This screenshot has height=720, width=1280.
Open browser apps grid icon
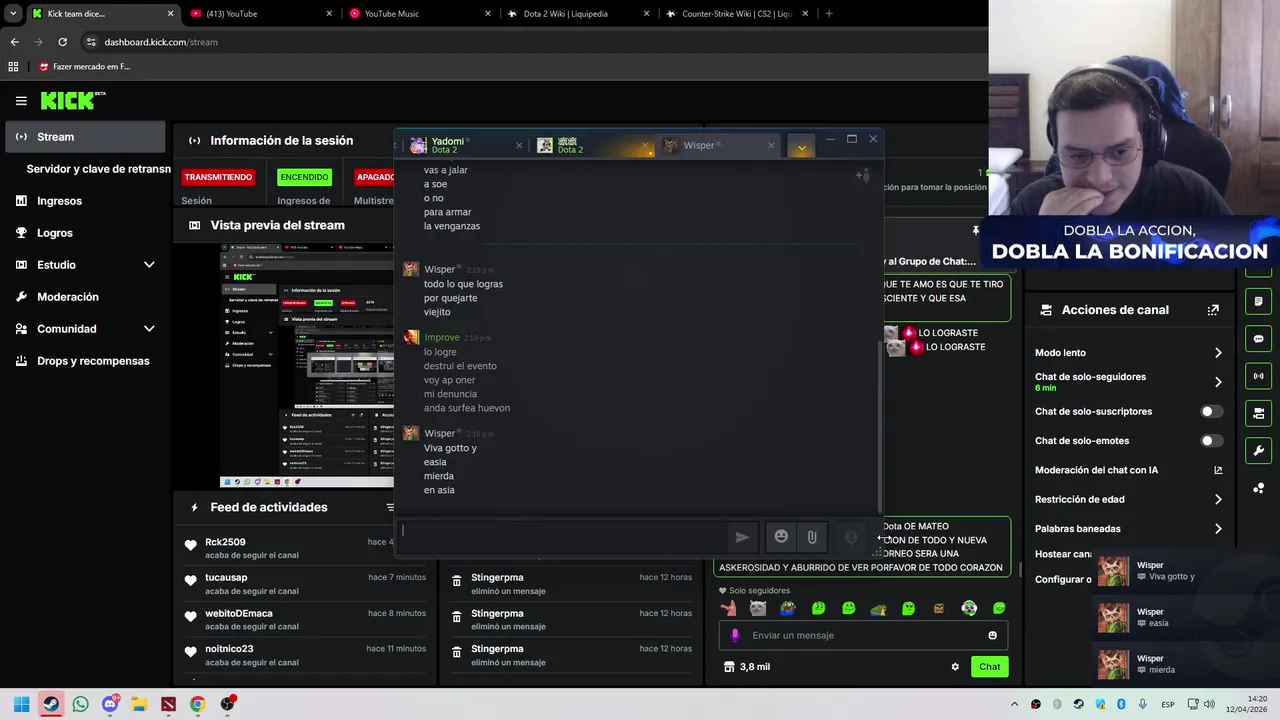[13, 67]
